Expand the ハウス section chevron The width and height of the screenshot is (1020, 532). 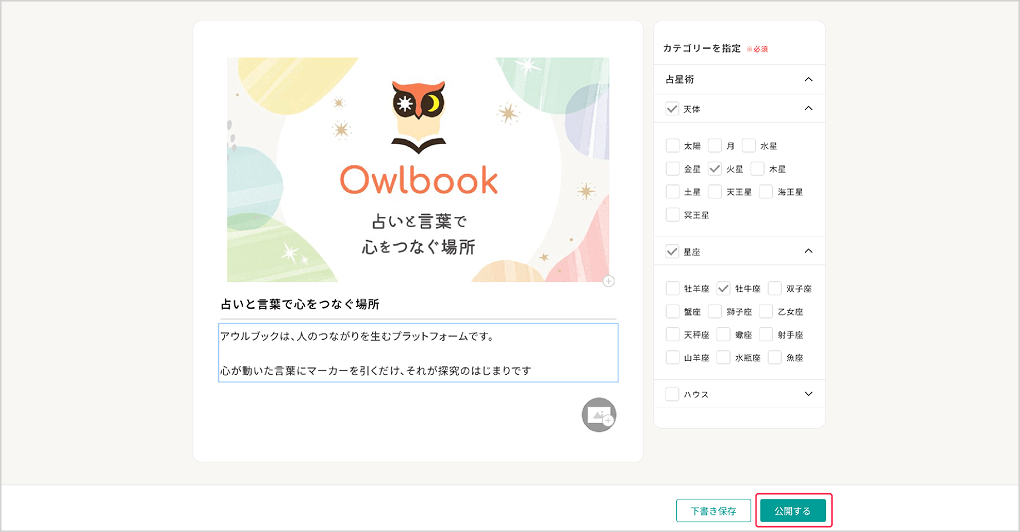point(809,393)
